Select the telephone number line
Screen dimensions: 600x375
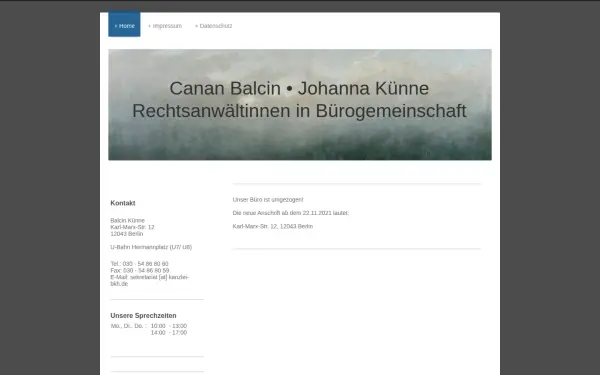click(x=139, y=264)
